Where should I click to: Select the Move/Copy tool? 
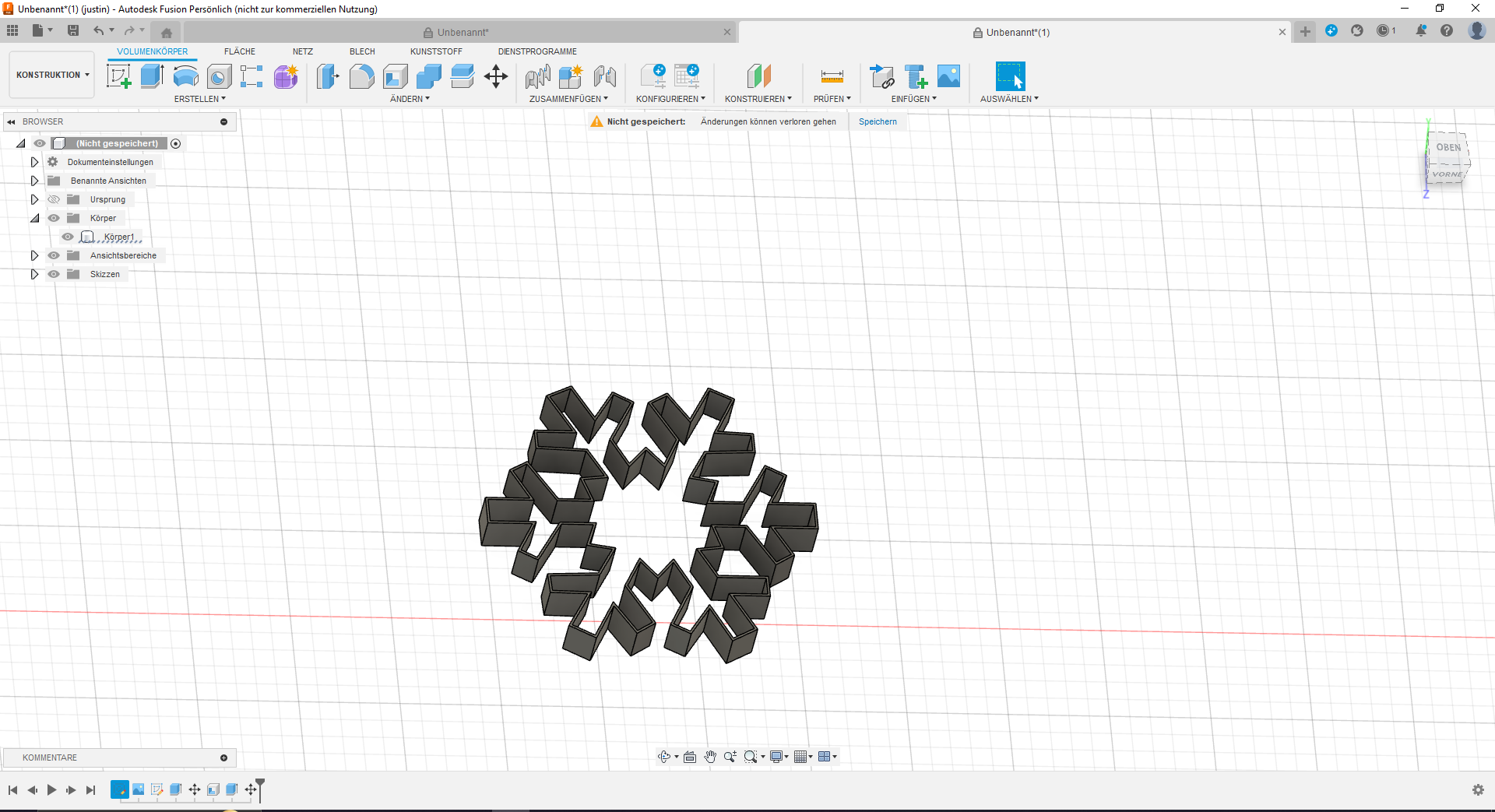tap(496, 76)
